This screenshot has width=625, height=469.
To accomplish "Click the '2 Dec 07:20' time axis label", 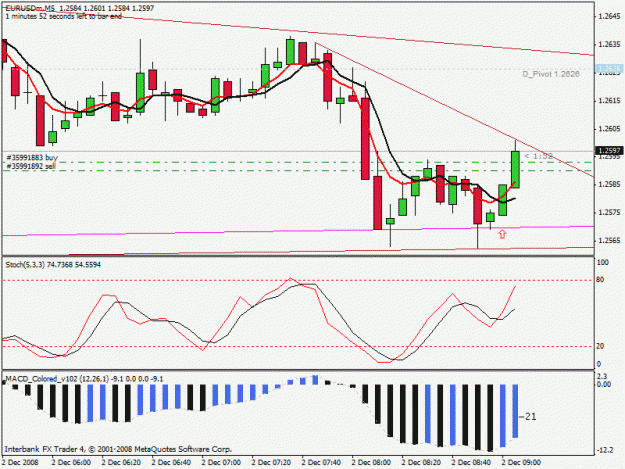I will click(x=271, y=463).
